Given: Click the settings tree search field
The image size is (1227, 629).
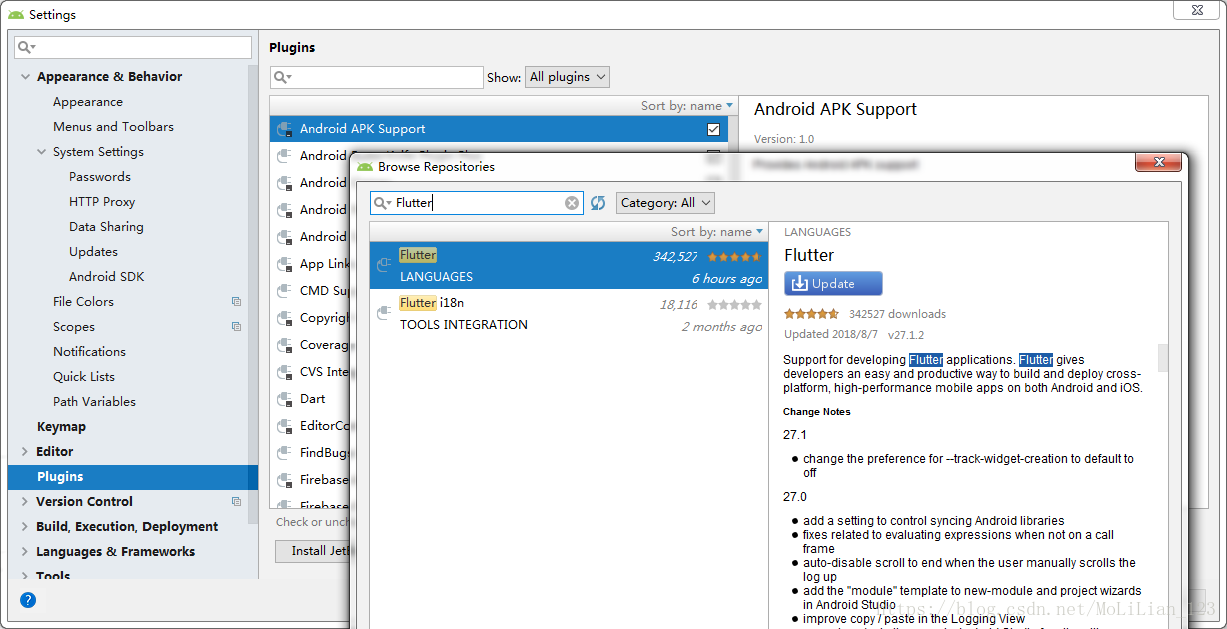Looking at the screenshot, I should click(133, 47).
